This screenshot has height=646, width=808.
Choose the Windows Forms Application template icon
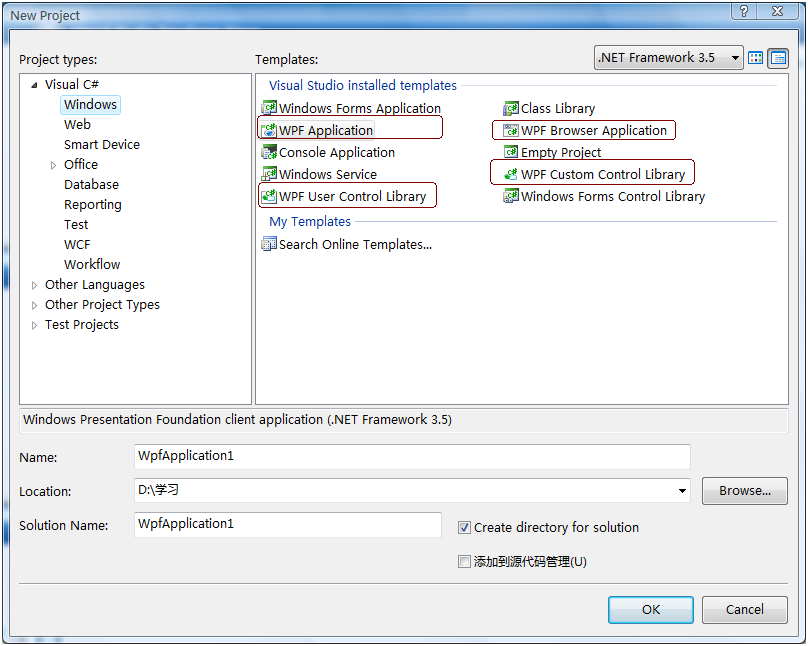click(269, 108)
